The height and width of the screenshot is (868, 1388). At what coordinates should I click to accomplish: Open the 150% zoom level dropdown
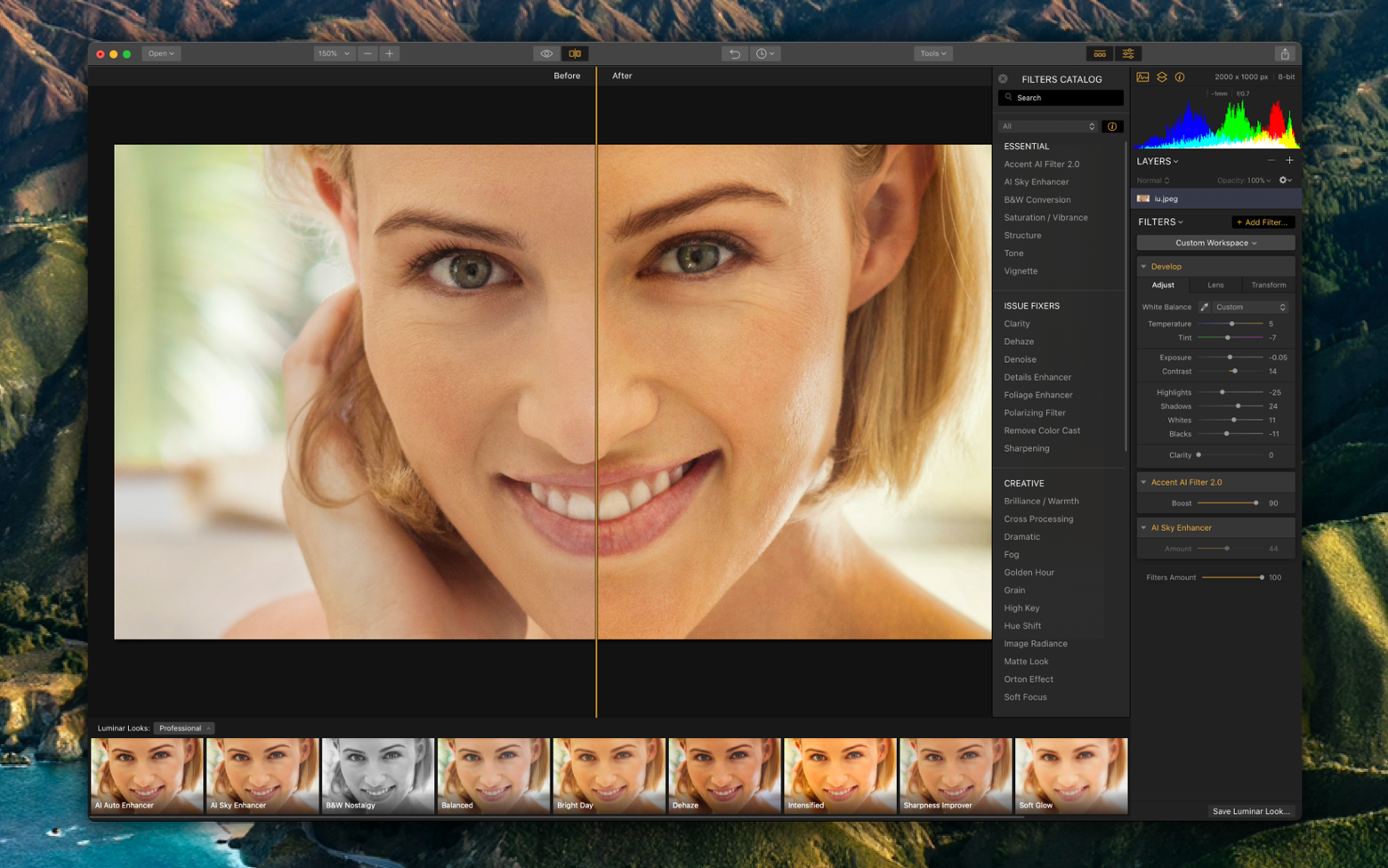point(334,53)
